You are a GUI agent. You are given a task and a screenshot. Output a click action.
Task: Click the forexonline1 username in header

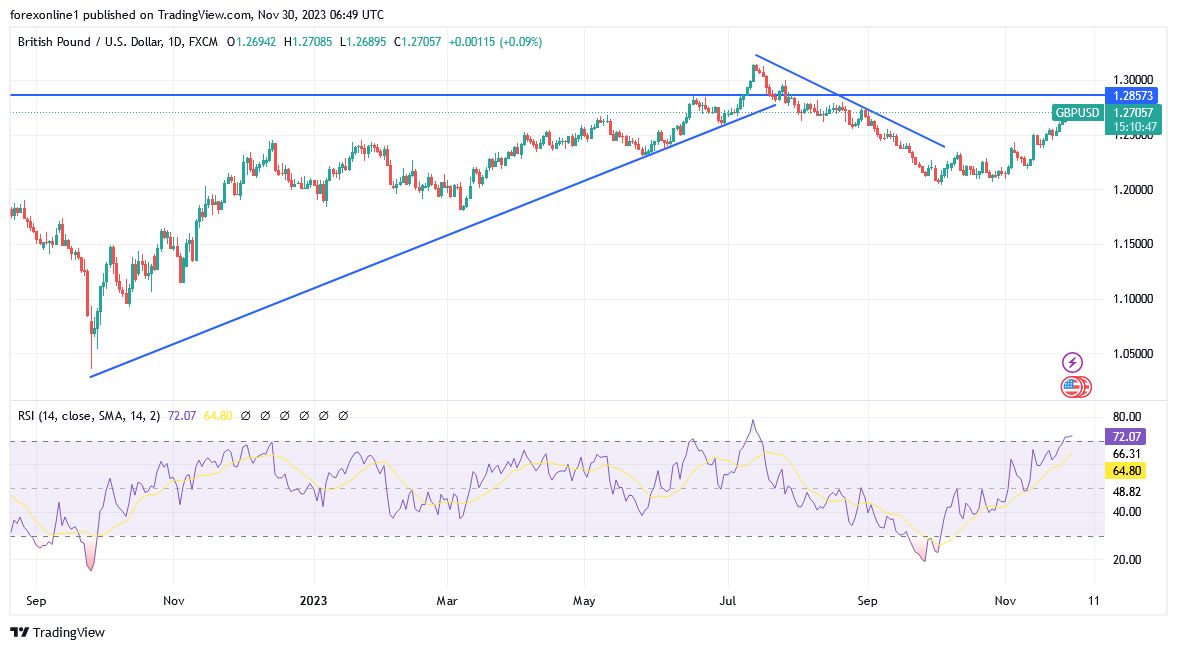click(x=44, y=14)
